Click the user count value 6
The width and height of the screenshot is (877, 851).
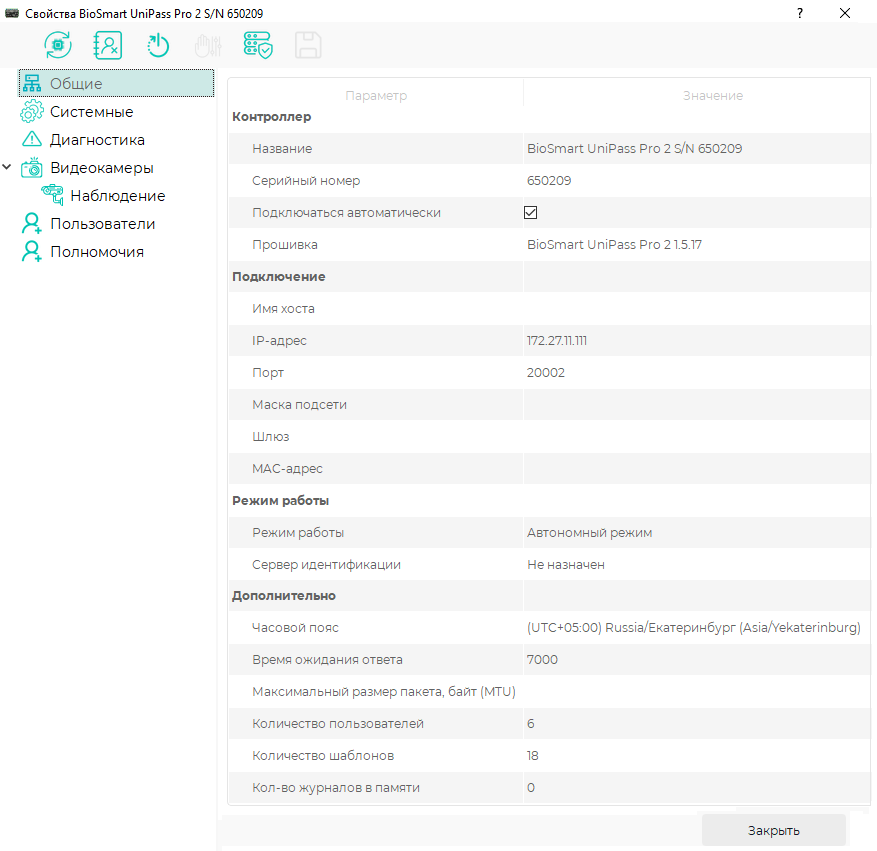pos(531,724)
